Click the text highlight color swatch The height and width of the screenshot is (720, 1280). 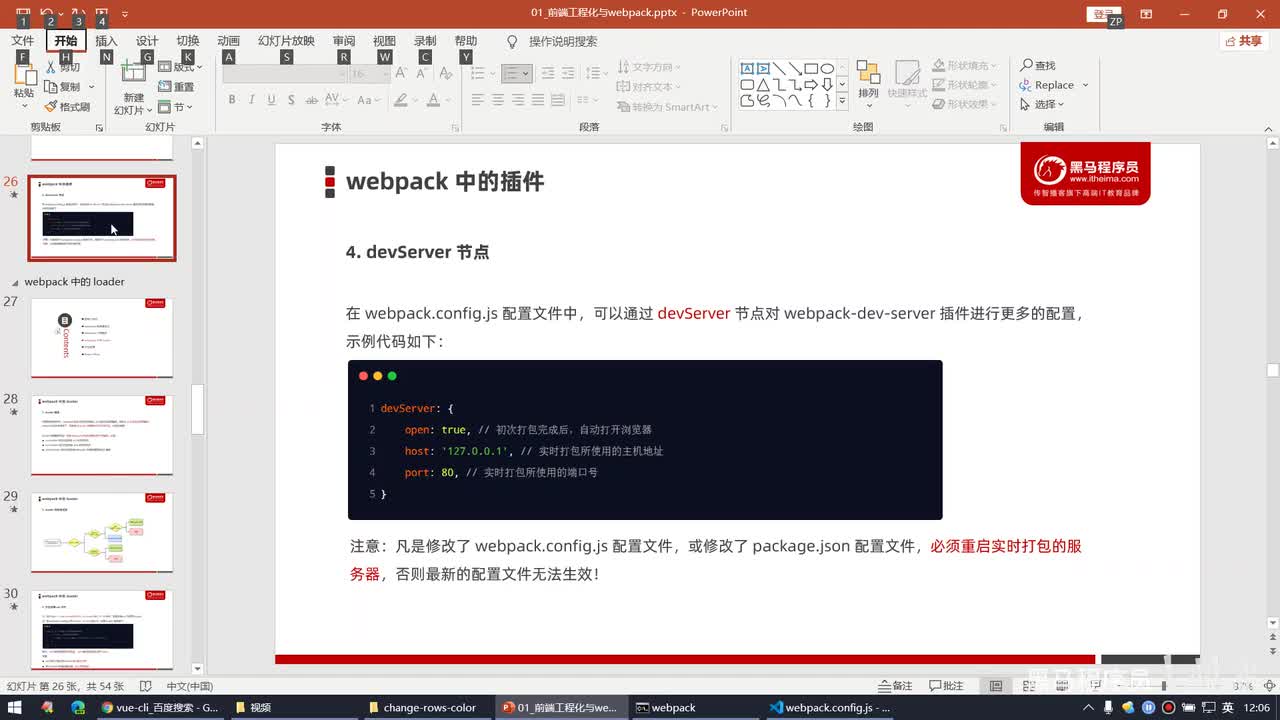401,100
